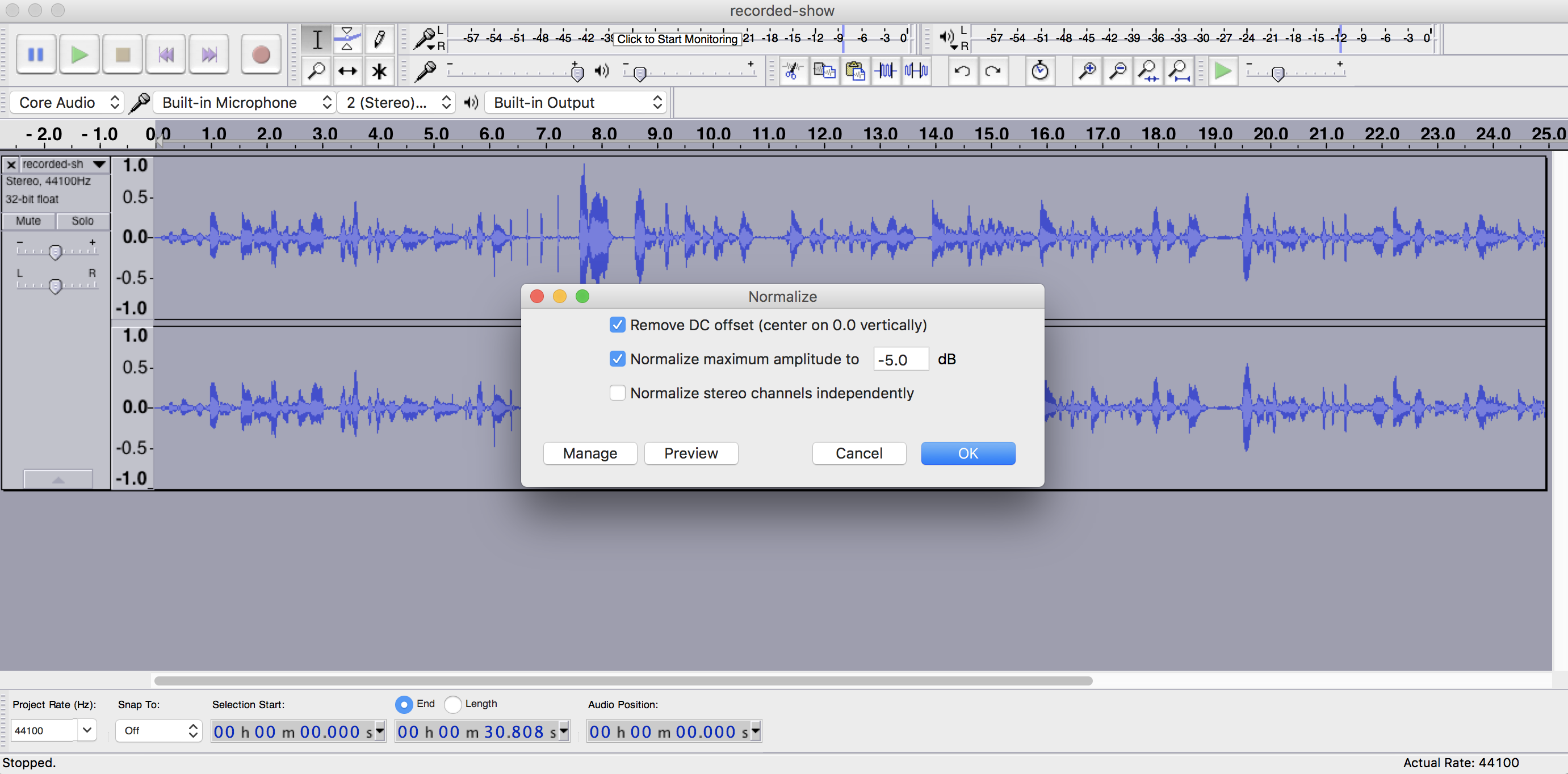
Task: Click the playback volume slider knob
Action: [x=640, y=74]
